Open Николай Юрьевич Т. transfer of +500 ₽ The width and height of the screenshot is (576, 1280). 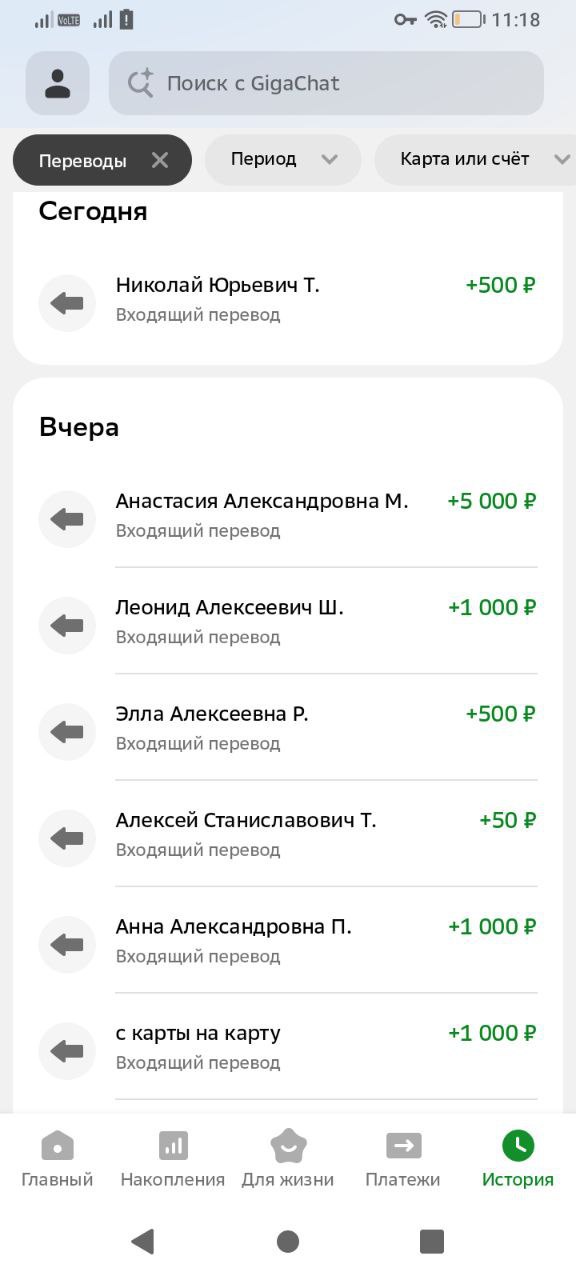pos(288,300)
